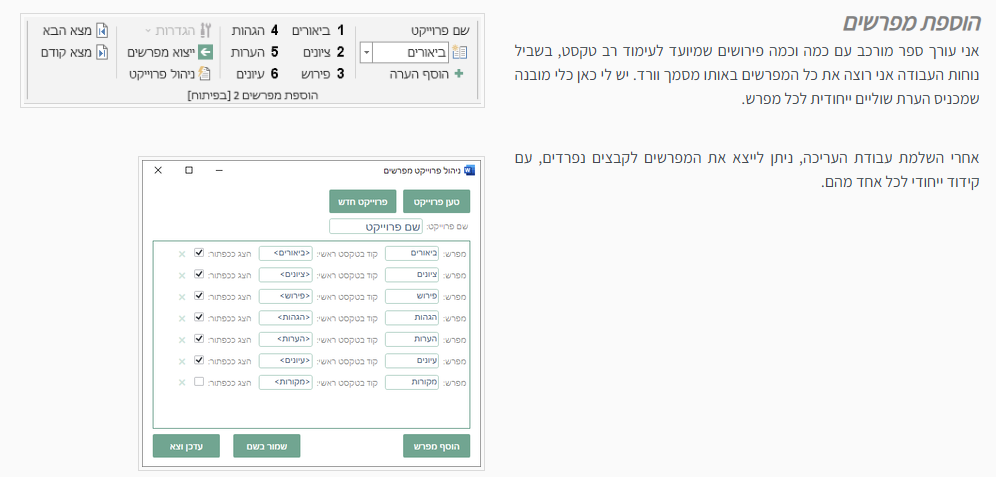Delete the הגהות row with its X icon
996x477 pixels.
pos(182,318)
